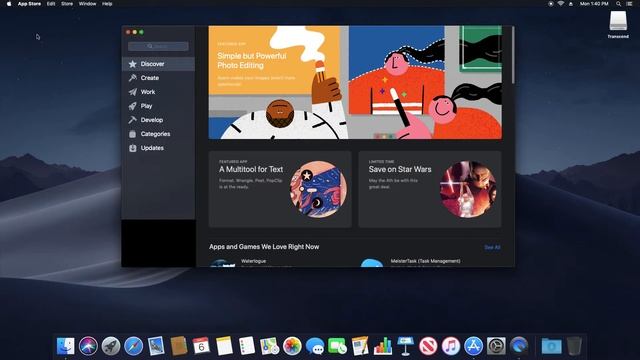Viewport: 640px width, 360px height.
Task: Open Notification Center list icon
Action: (x=629, y=4)
